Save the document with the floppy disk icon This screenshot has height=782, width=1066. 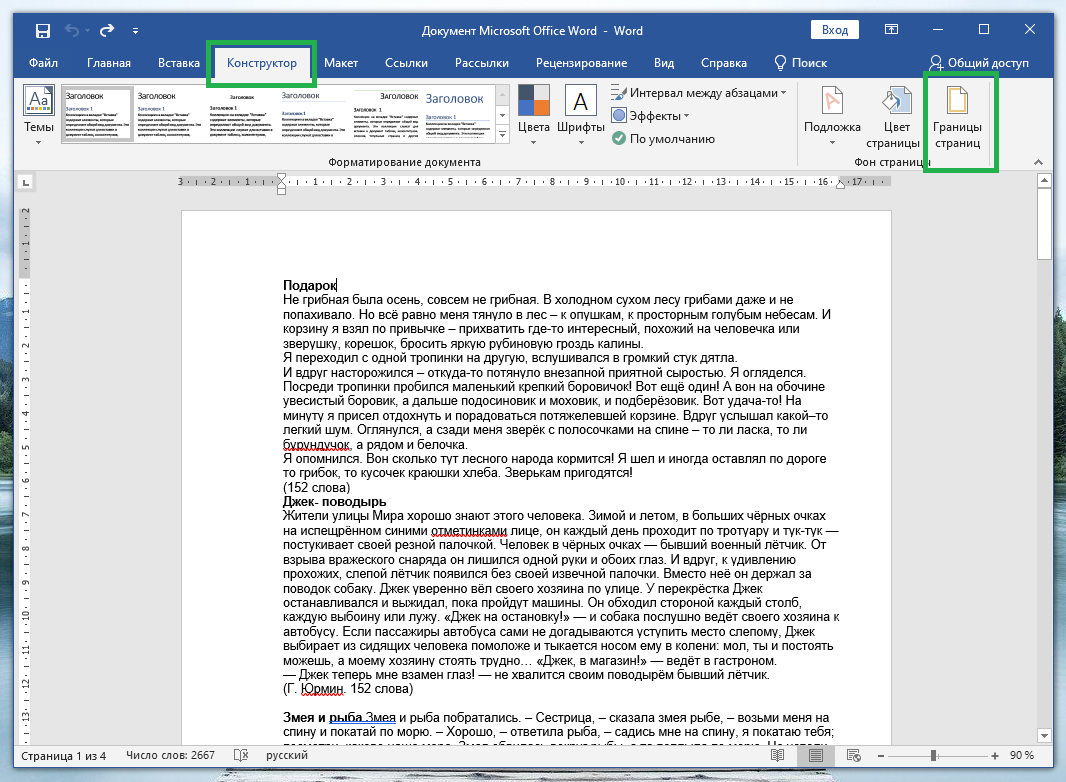pyautogui.click(x=43, y=31)
